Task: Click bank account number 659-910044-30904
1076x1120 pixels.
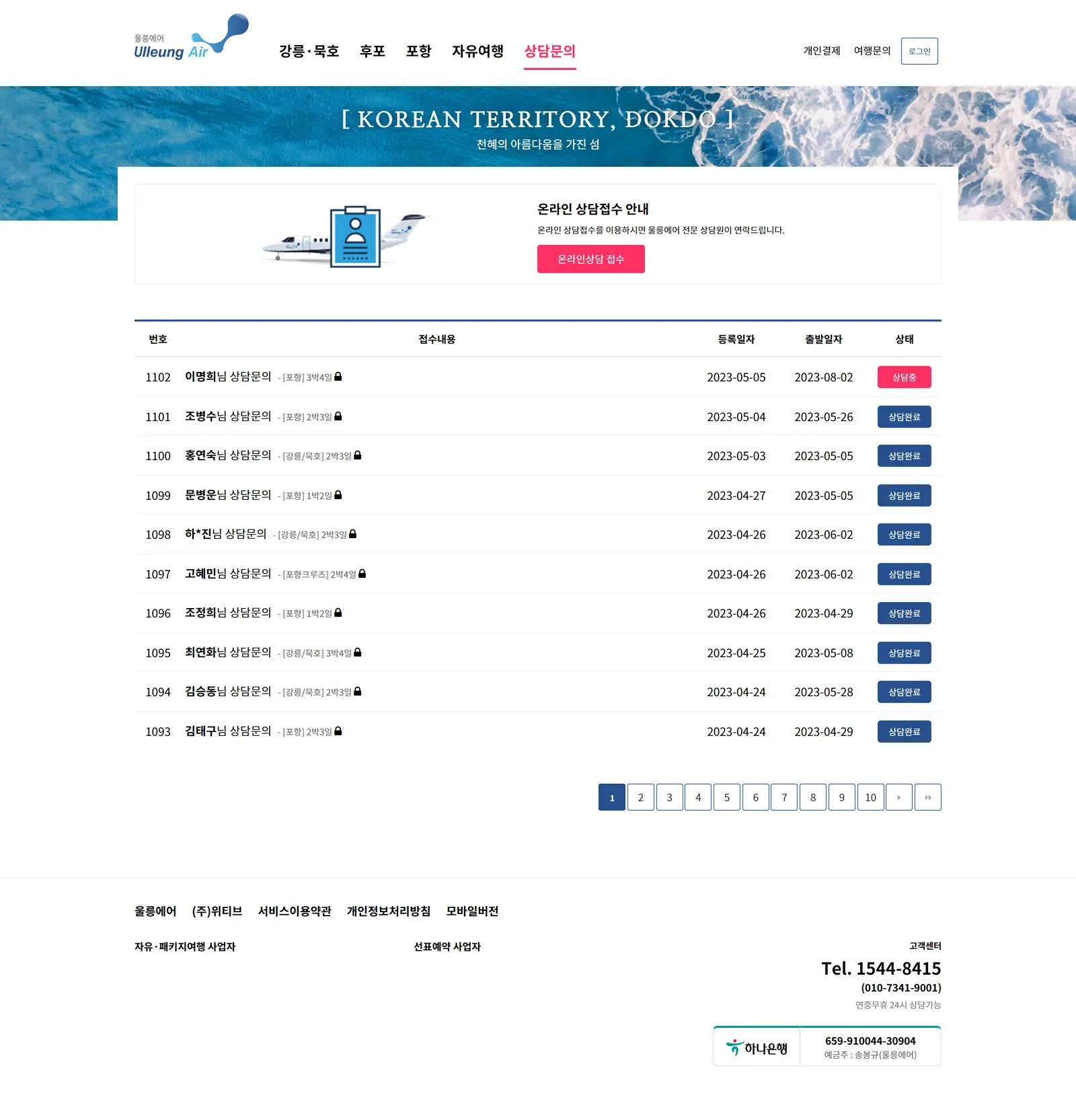Action: coord(870,1041)
